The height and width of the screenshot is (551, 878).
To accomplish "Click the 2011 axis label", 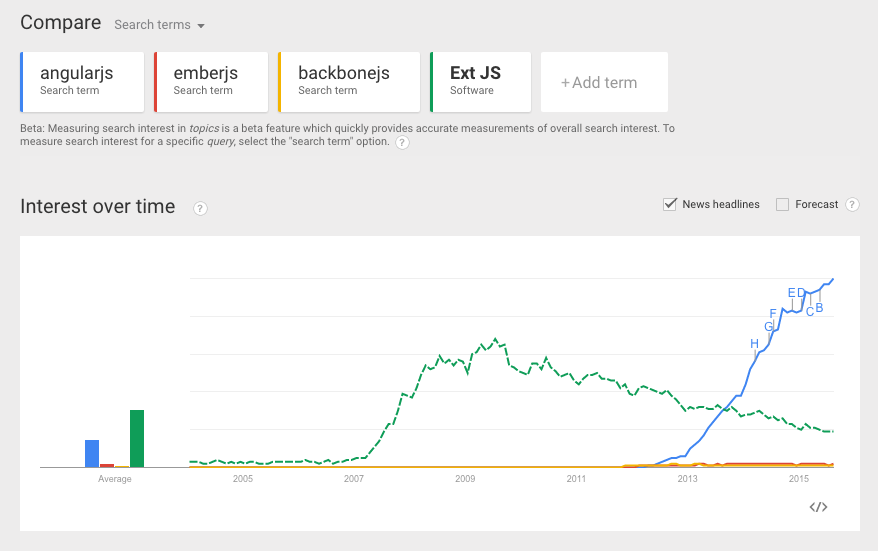I will (x=576, y=479).
